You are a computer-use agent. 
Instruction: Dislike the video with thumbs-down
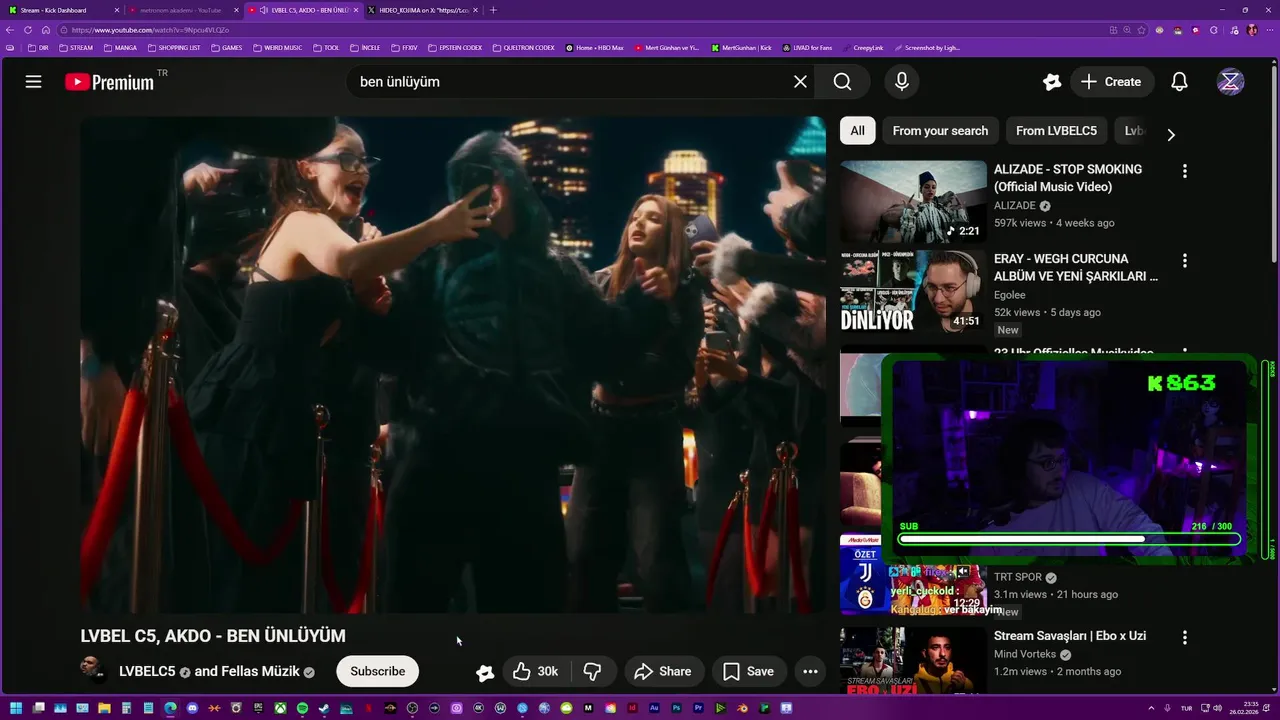point(592,671)
